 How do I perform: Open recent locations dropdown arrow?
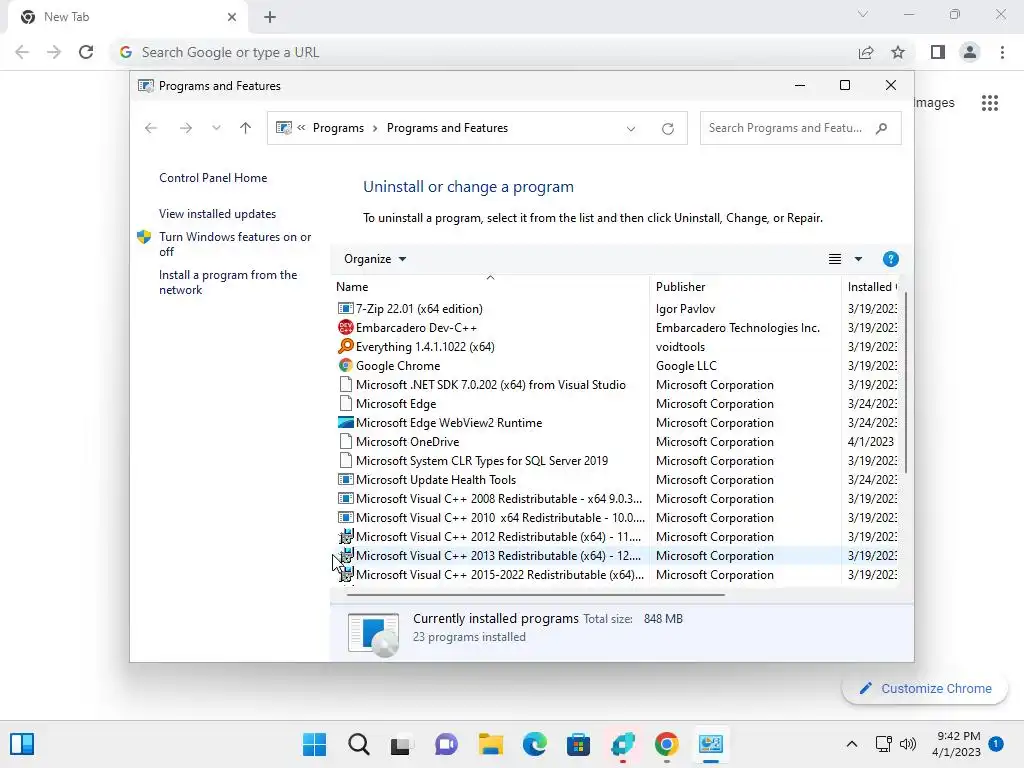pos(216,128)
